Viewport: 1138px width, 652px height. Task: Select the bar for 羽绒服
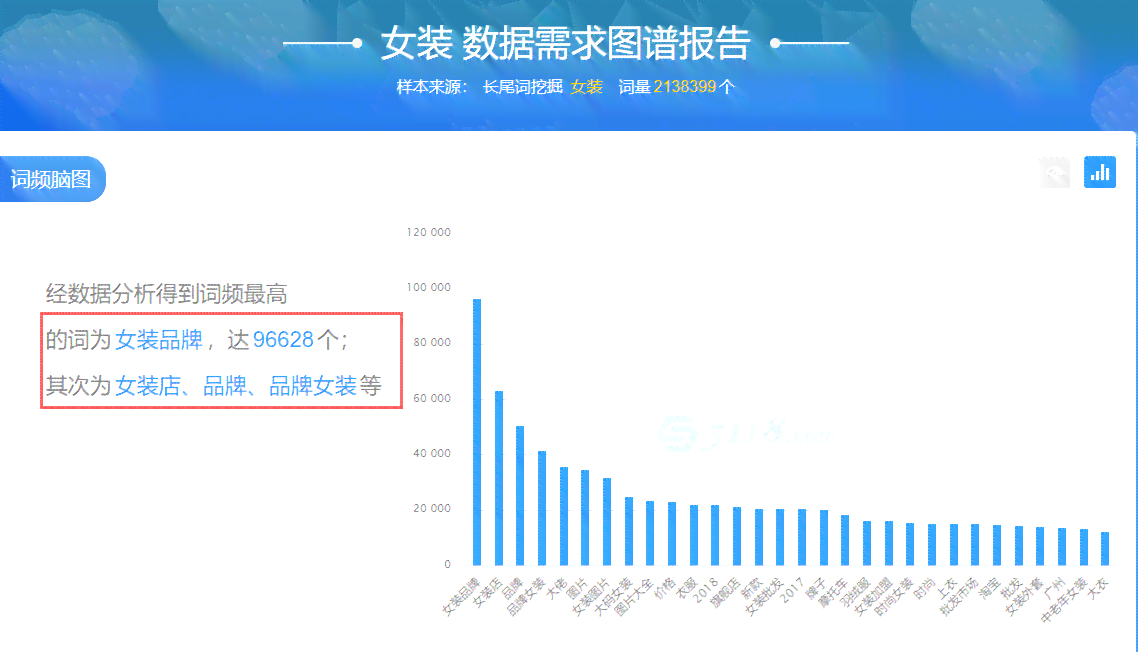867,543
